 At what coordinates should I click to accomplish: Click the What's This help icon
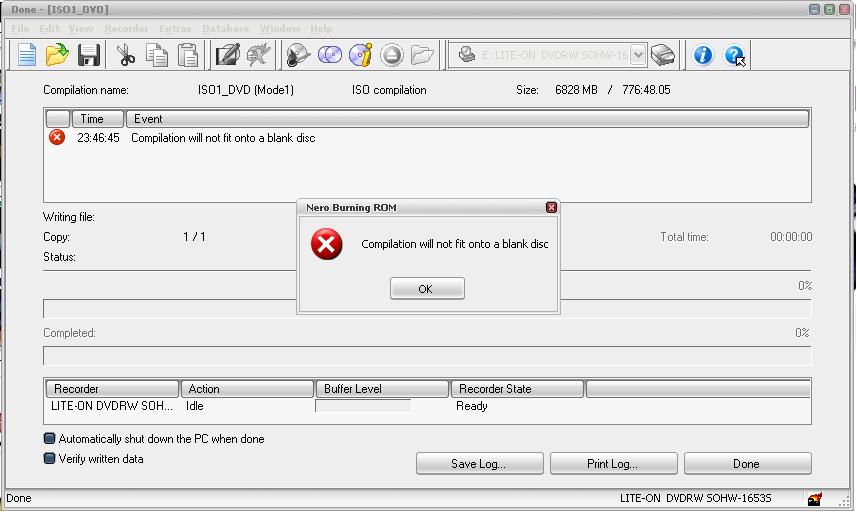point(734,55)
